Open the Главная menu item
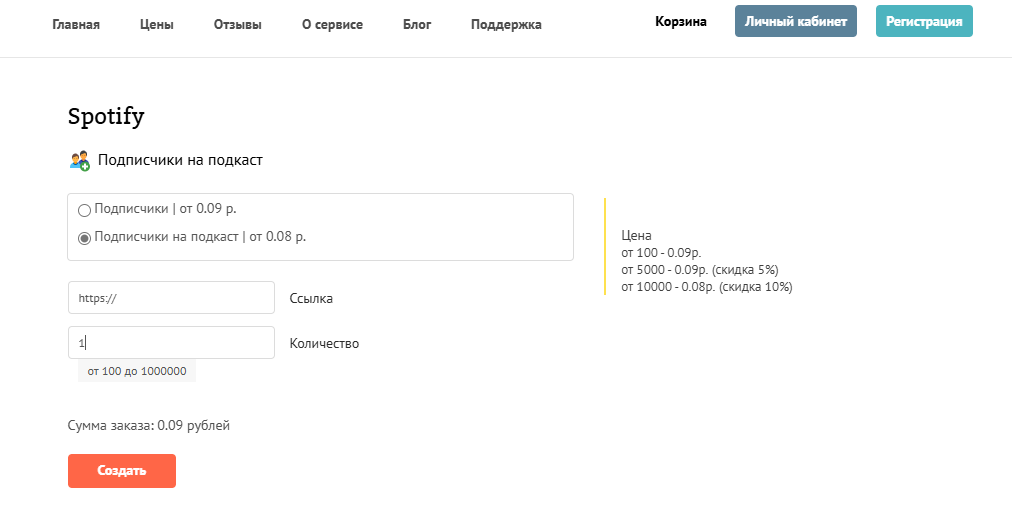The width and height of the screenshot is (1012, 509). [x=76, y=25]
